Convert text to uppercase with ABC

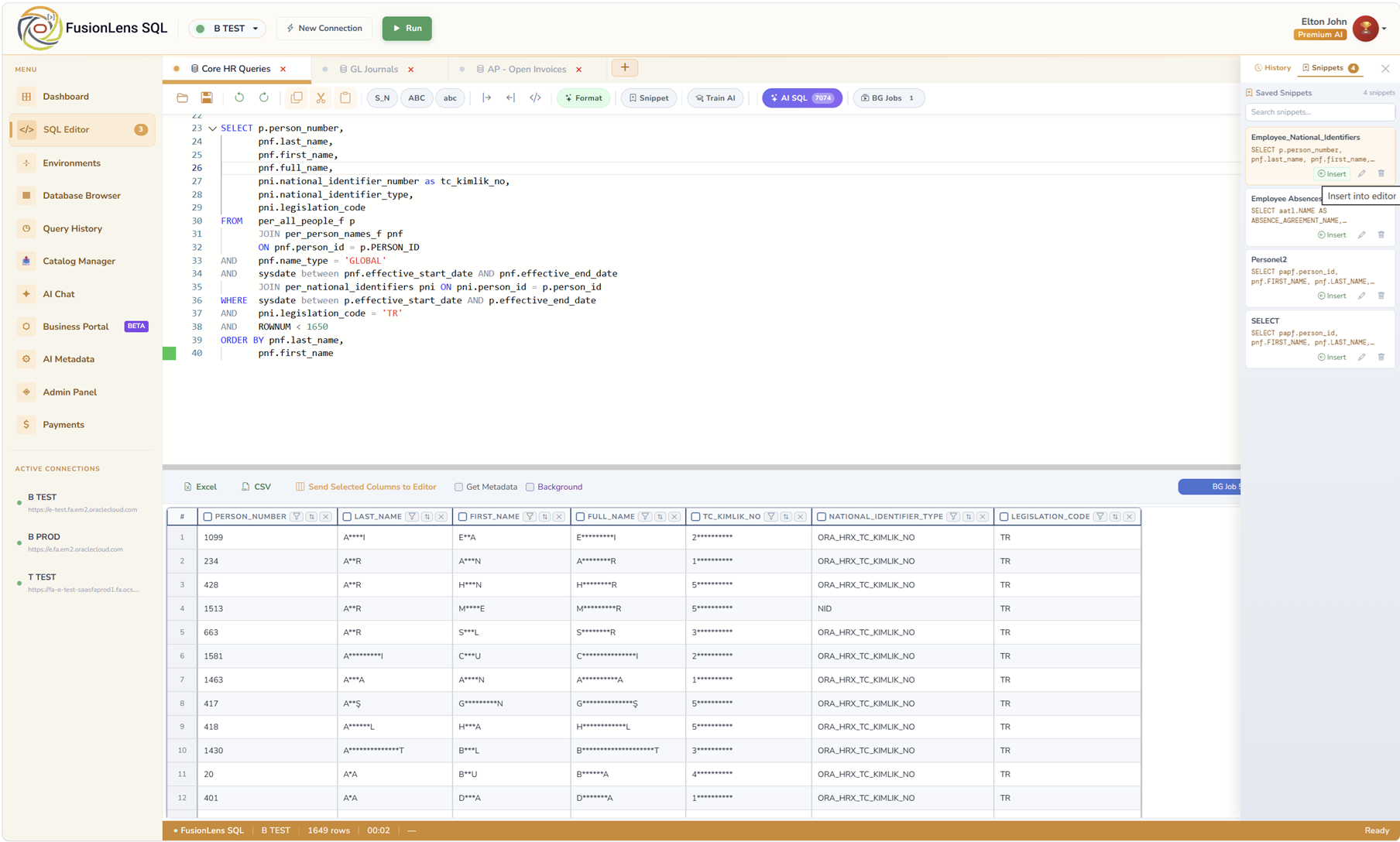click(x=417, y=98)
